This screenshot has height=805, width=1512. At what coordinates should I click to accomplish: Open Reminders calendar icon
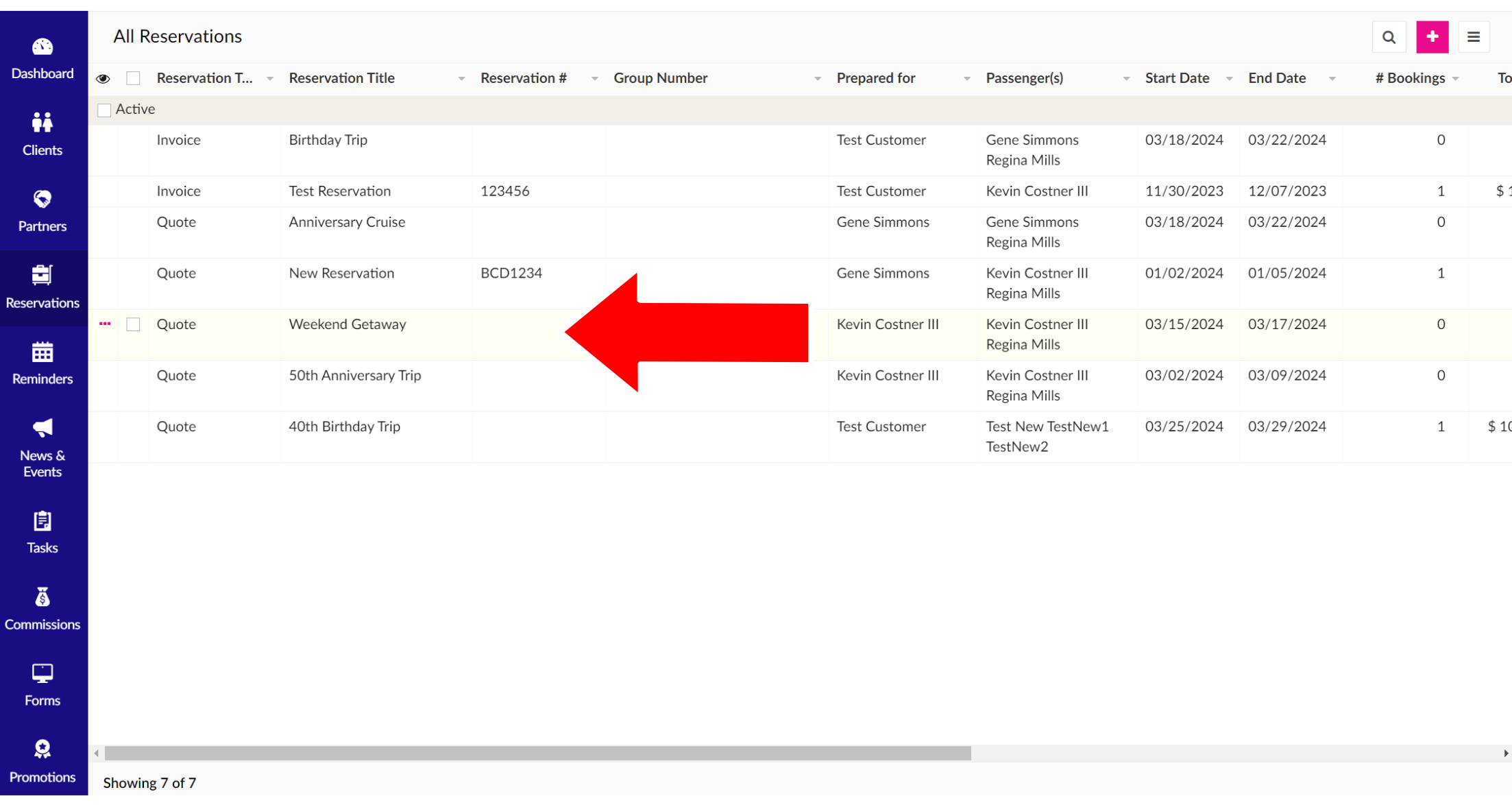pyautogui.click(x=42, y=352)
